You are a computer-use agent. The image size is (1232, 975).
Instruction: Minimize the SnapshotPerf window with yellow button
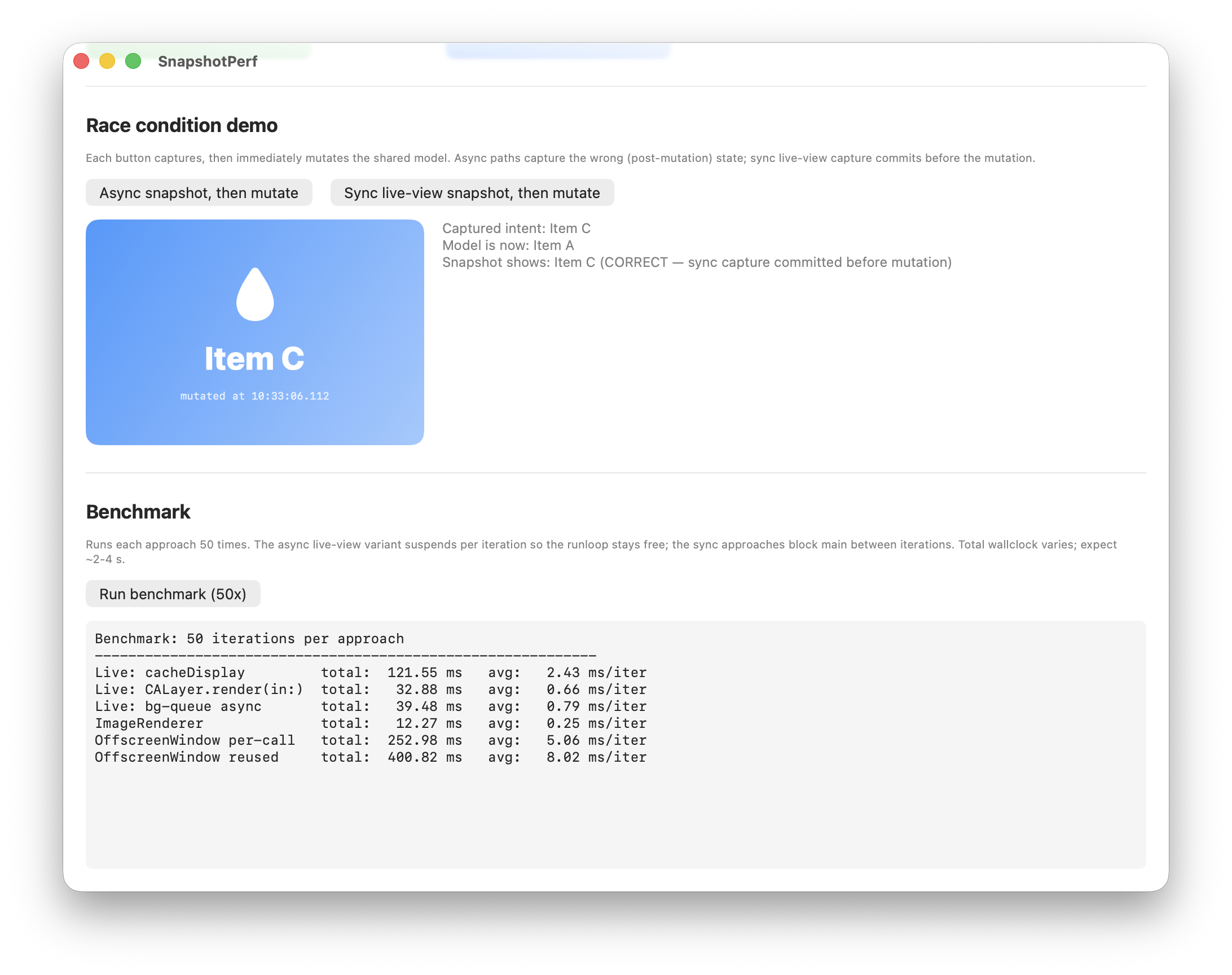[107, 61]
